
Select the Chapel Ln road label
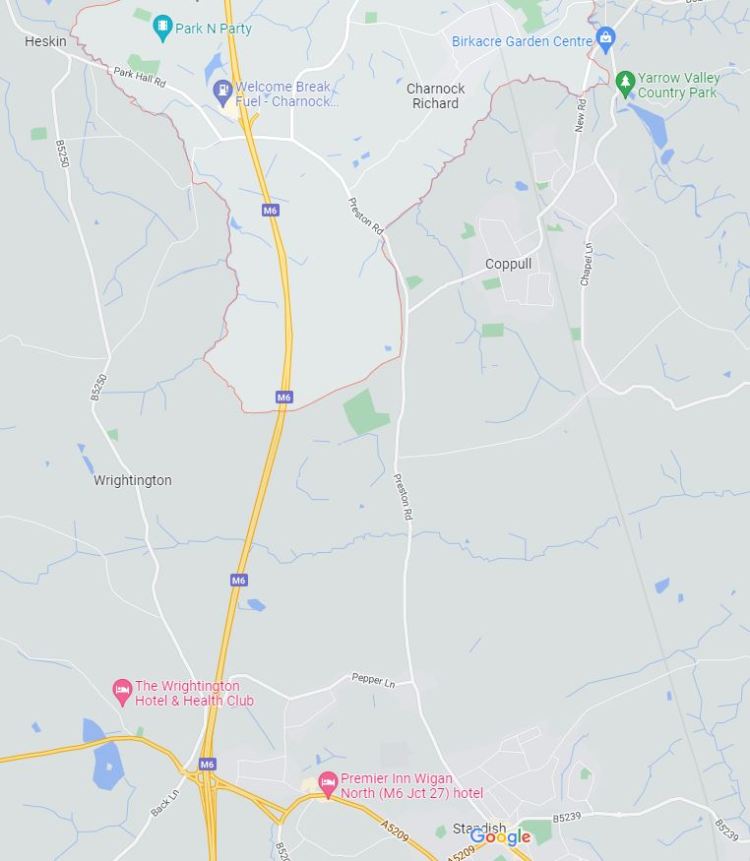click(587, 264)
